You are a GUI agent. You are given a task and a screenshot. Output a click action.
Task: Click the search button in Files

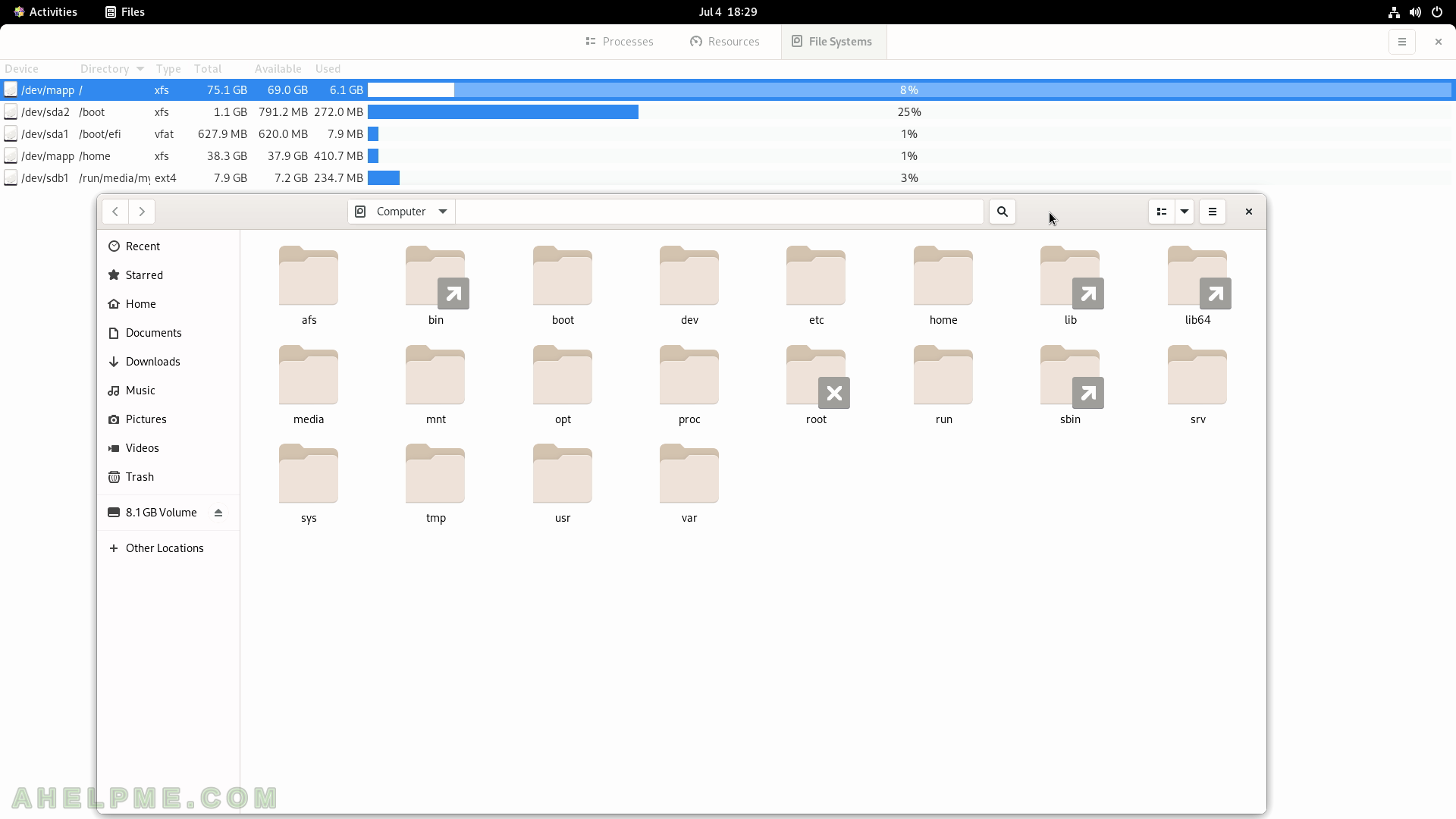pos(1002,212)
